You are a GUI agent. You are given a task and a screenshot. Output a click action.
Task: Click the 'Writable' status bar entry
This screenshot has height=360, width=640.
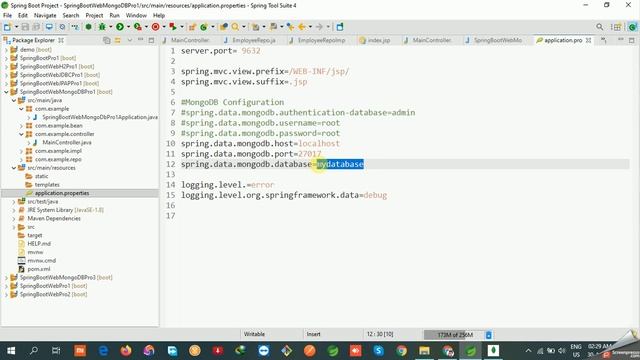coord(254,334)
